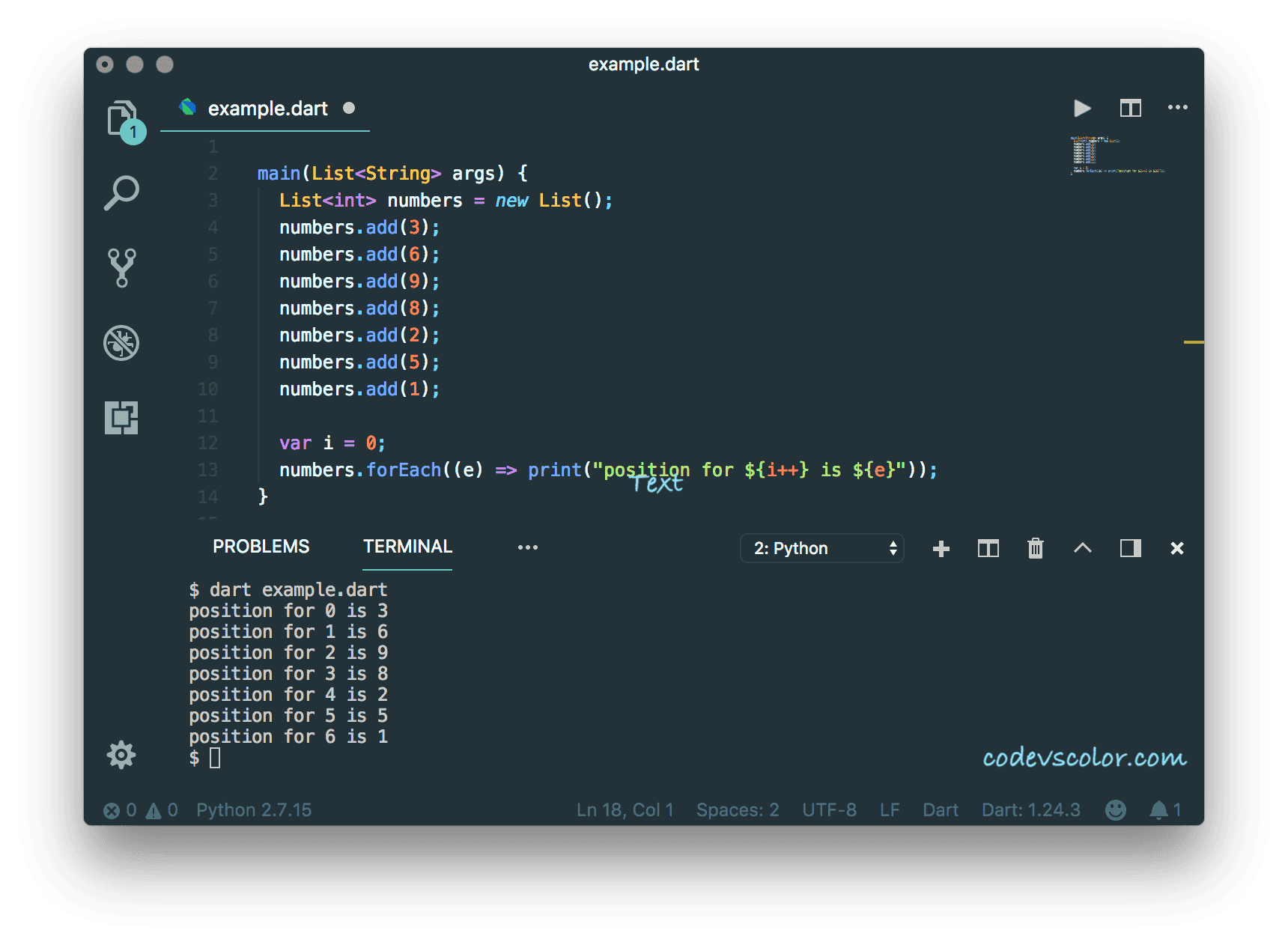Switch to the PROBLEMS tab
The image size is (1288, 945).
[261, 547]
